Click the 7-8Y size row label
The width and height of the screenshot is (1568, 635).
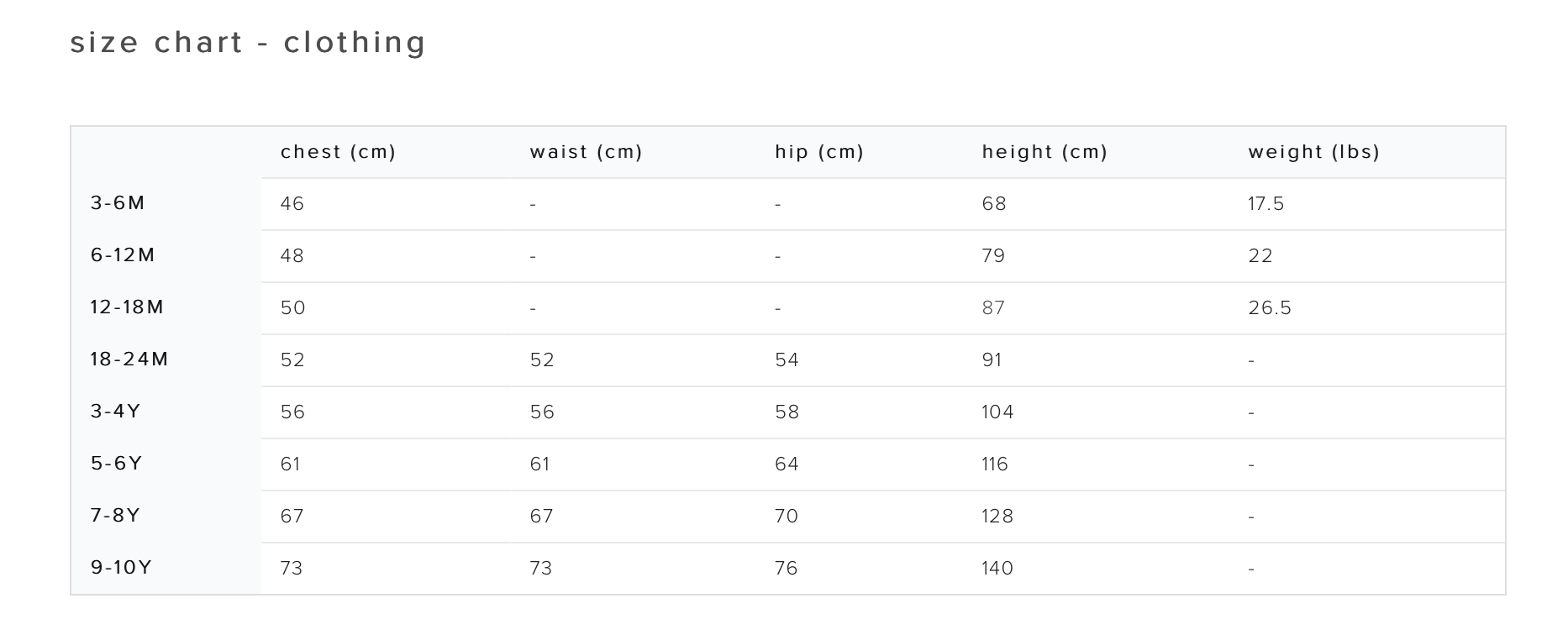point(115,516)
